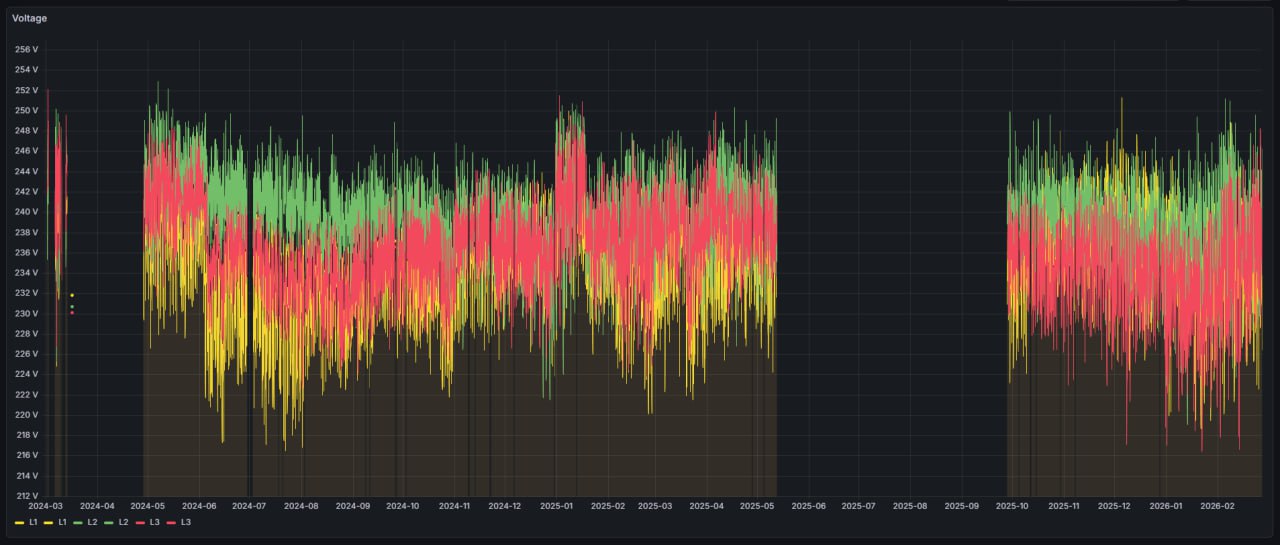Isolate the first L2 legend series label

click(x=92, y=522)
